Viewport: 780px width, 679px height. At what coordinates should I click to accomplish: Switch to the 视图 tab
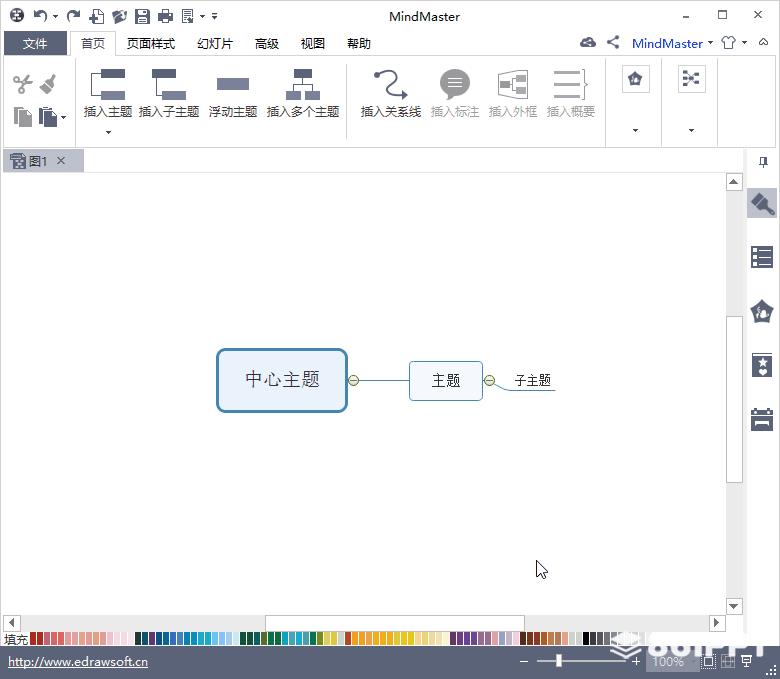tap(312, 43)
